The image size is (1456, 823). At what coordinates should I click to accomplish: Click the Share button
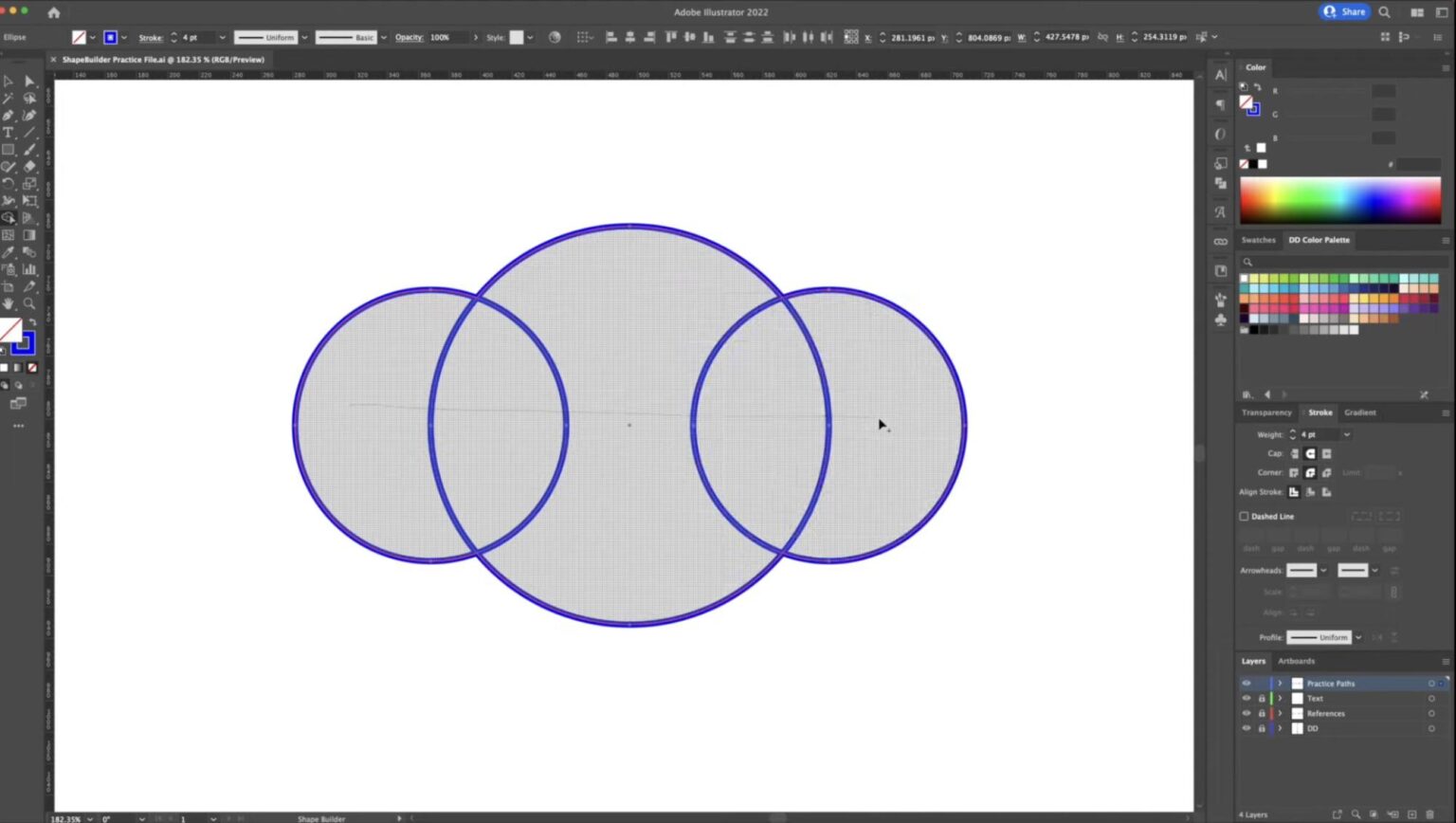[x=1345, y=11]
